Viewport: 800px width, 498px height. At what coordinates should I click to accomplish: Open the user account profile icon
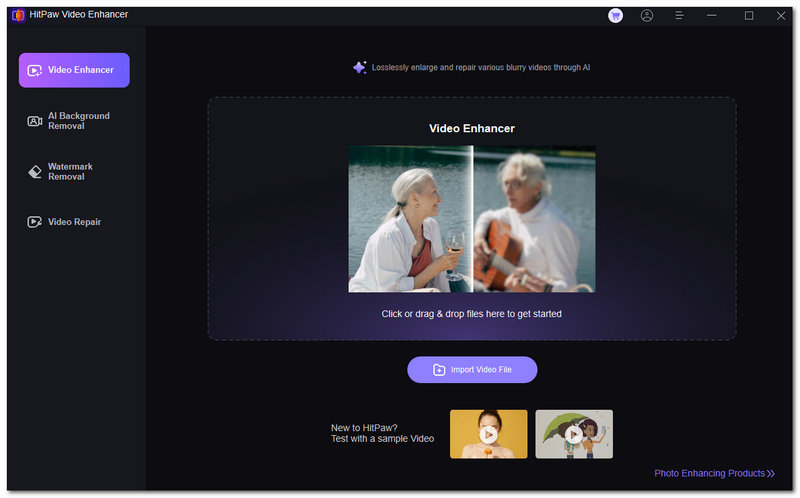(x=646, y=16)
